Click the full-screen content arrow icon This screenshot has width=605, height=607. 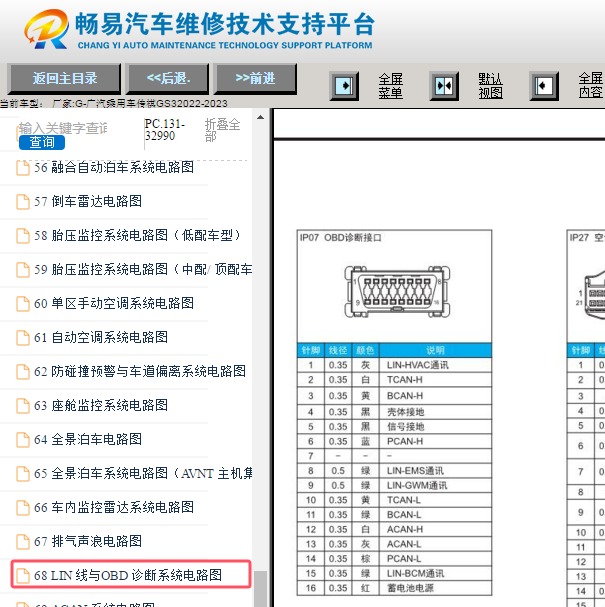tap(544, 86)
